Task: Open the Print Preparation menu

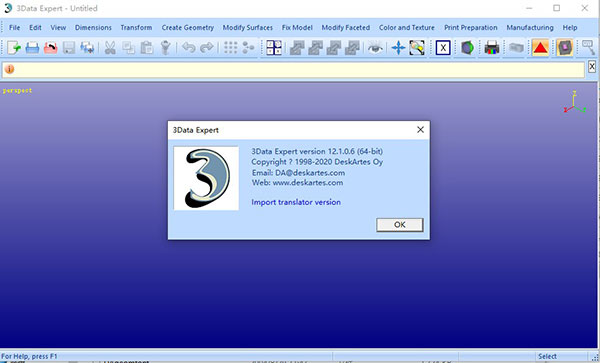Action: (x=471, y=28)
